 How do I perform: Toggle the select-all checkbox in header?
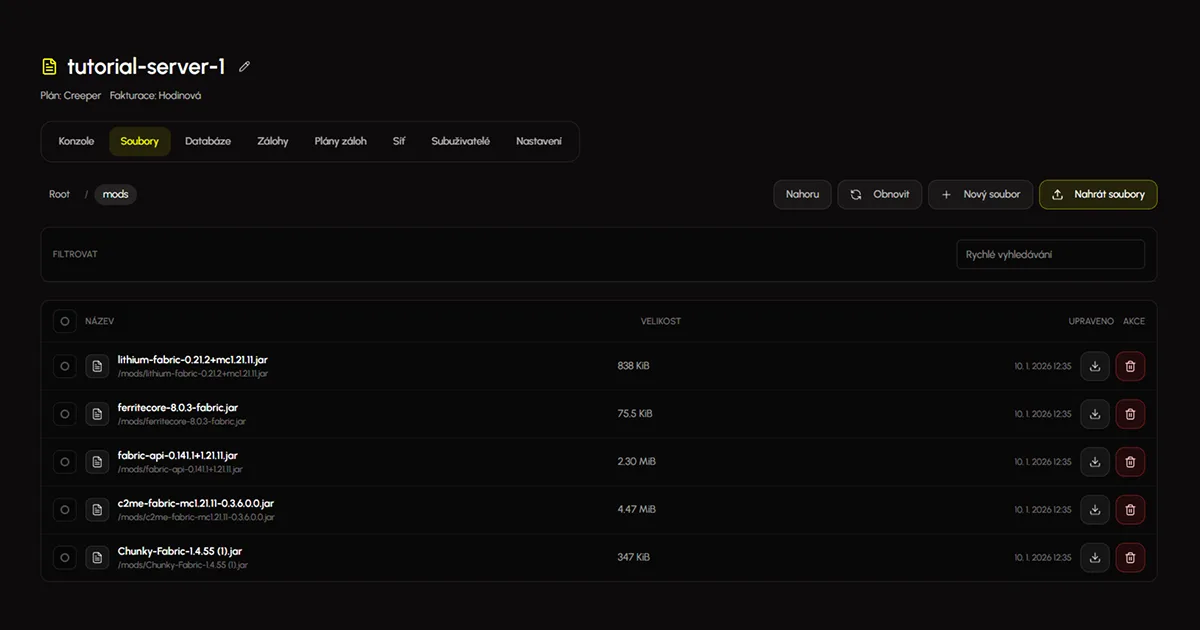coord(65,321)
